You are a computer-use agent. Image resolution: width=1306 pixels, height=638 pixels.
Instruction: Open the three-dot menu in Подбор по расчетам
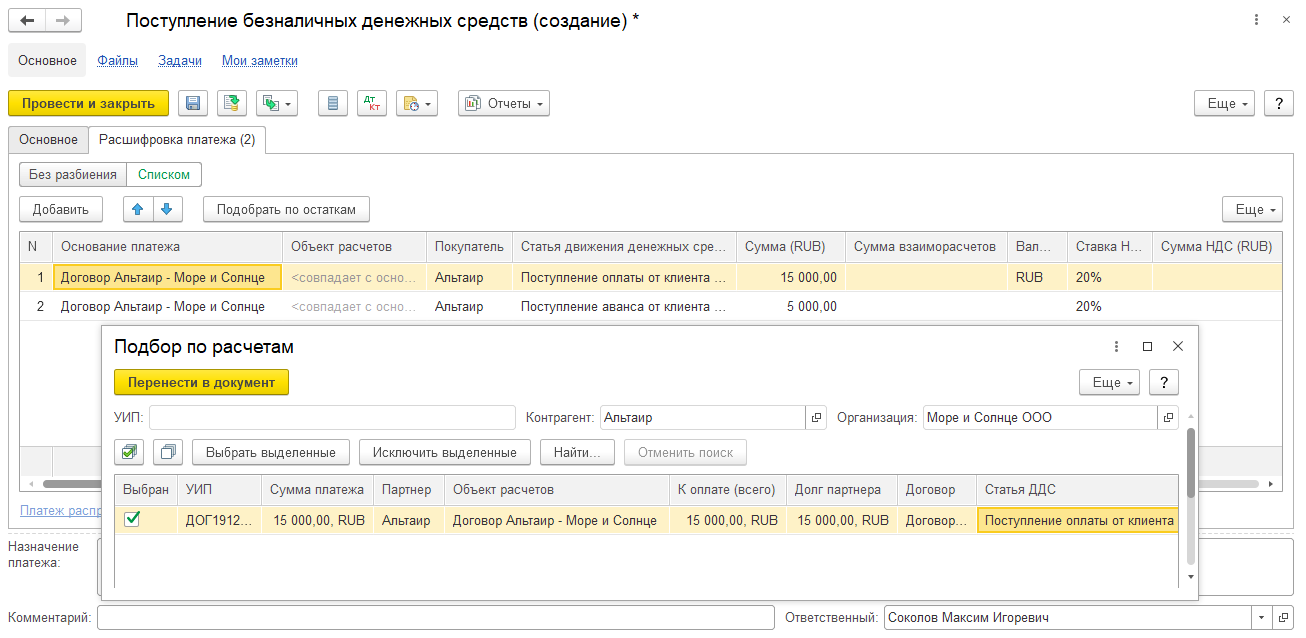[1116, 346]
